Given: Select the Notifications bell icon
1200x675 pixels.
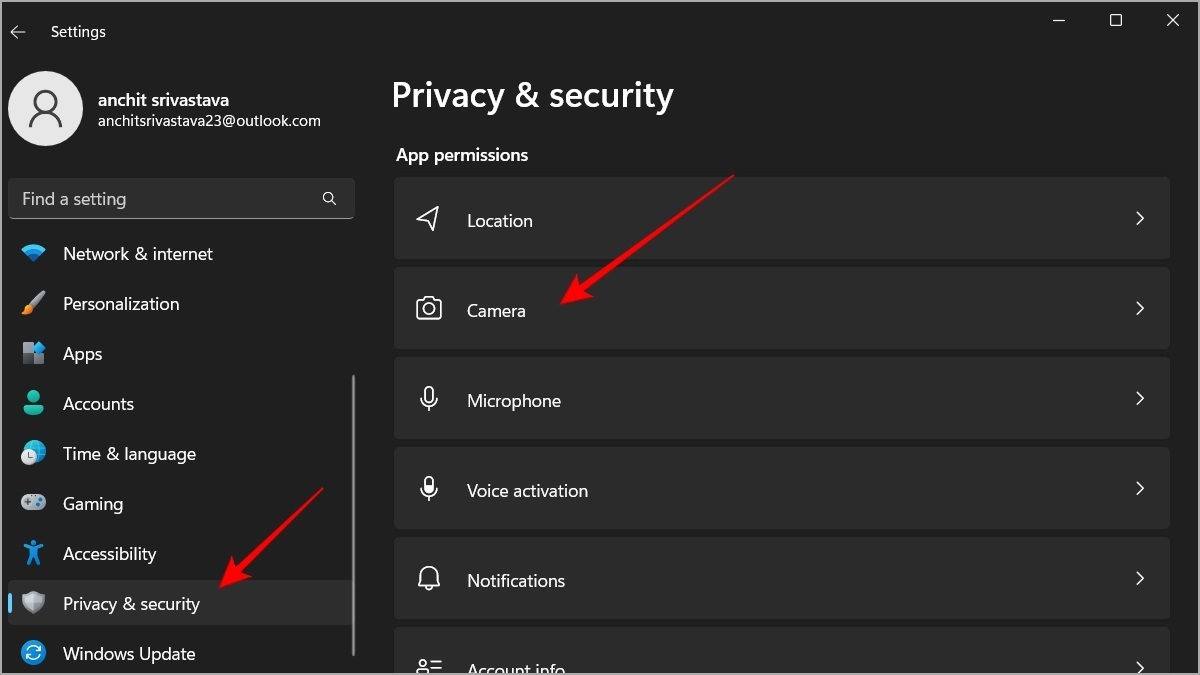Looking at the screenshot, I should click(x=429, y=579).
